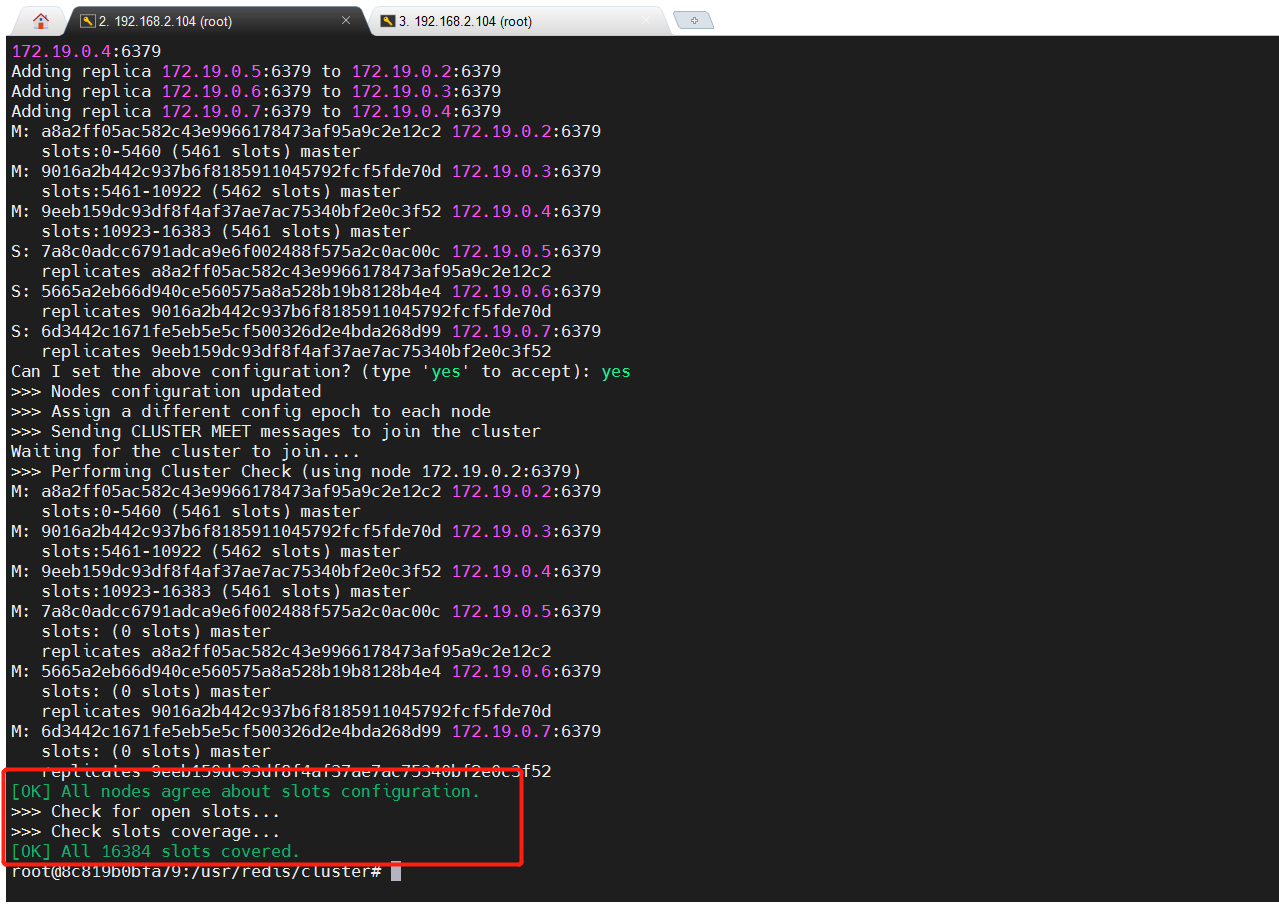This screenshot has width=1279, height=907.
Task: Click the 'S: 5665a2eb66d940ce560575a8a528b19b8128b4e4' line
Action: (306, 292)
